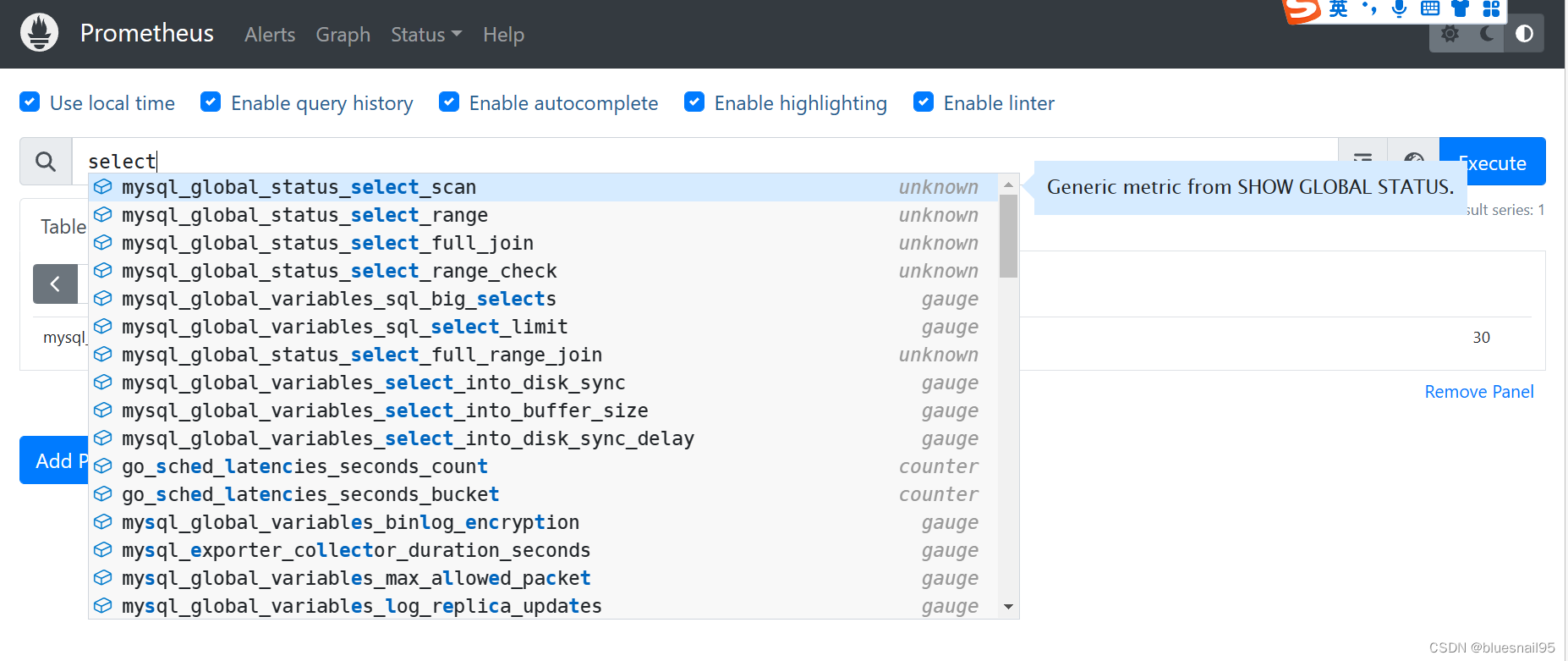This screenshot has width=1568, height=661.
Task: Open the Graph page
Action: click(343, 35)
